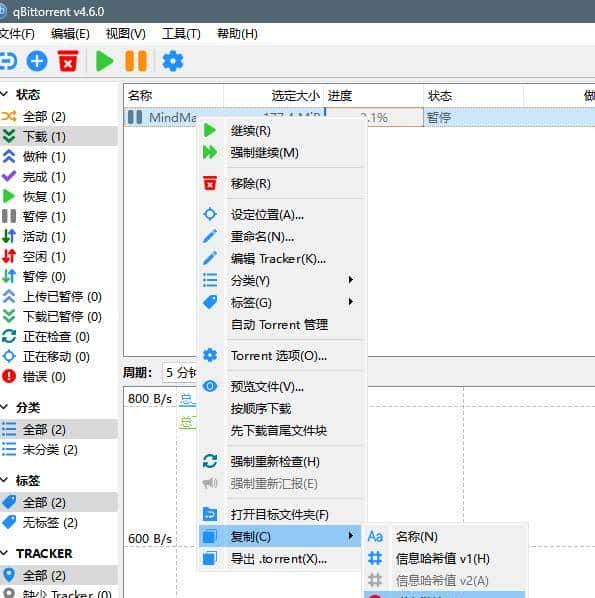Select status filter 完成 (1)
595x598 pixels.
[x=59, y=177]
